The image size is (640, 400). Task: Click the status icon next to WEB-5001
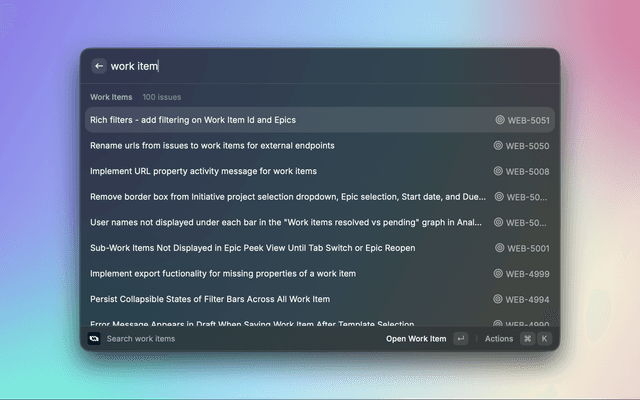(499, 248)
